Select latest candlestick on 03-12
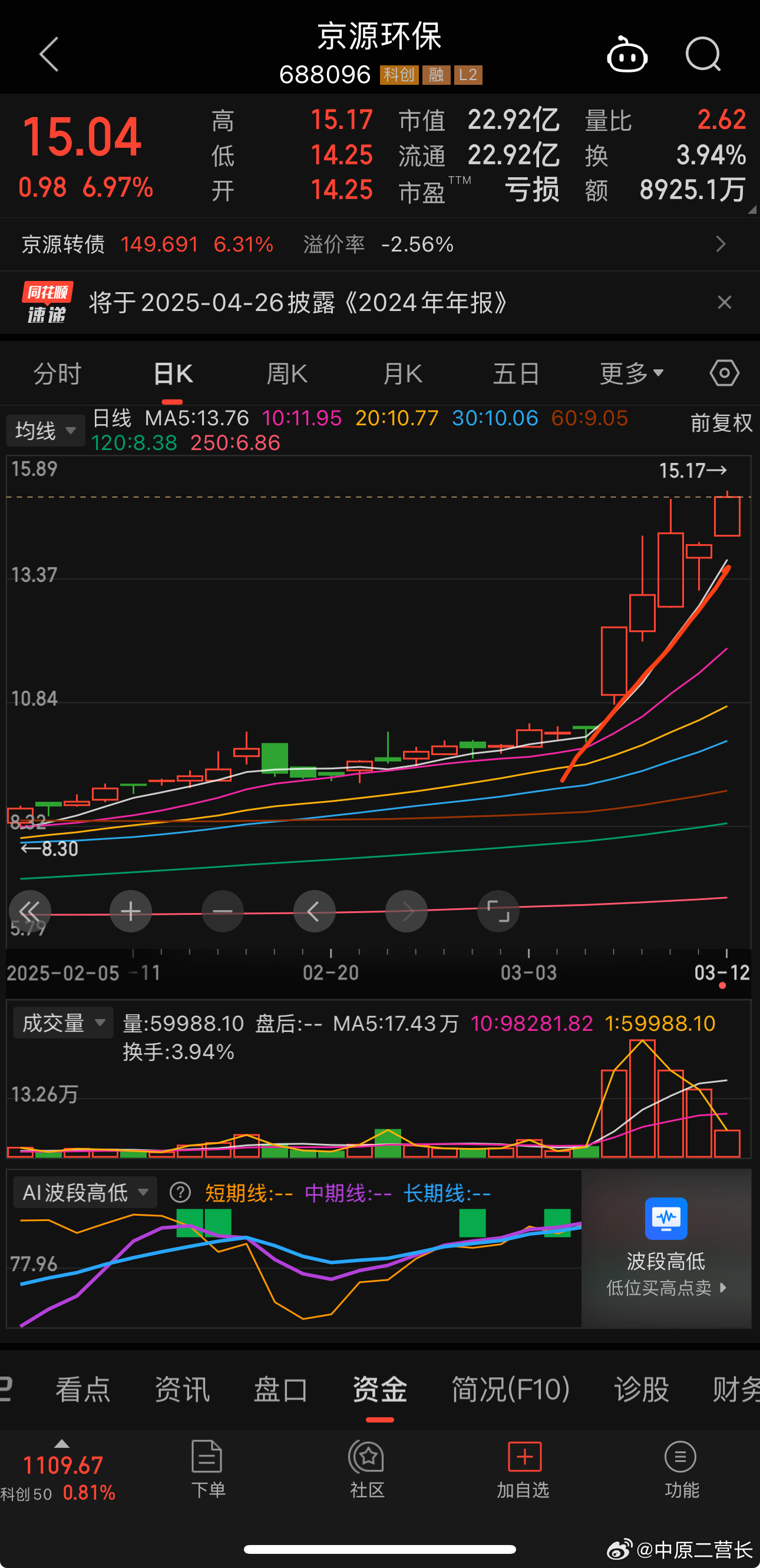The height and width of the screenshot is (1568, 760). (x=727, y=515)
